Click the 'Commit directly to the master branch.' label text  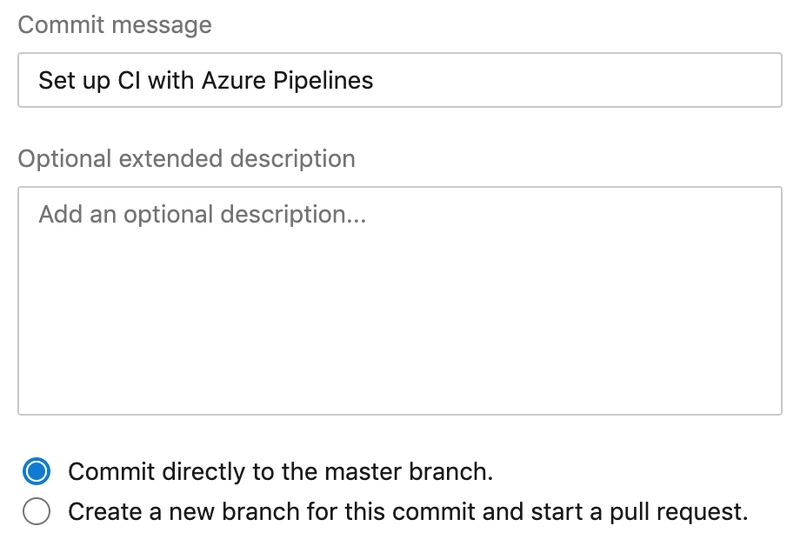click(x=280, y=471)
